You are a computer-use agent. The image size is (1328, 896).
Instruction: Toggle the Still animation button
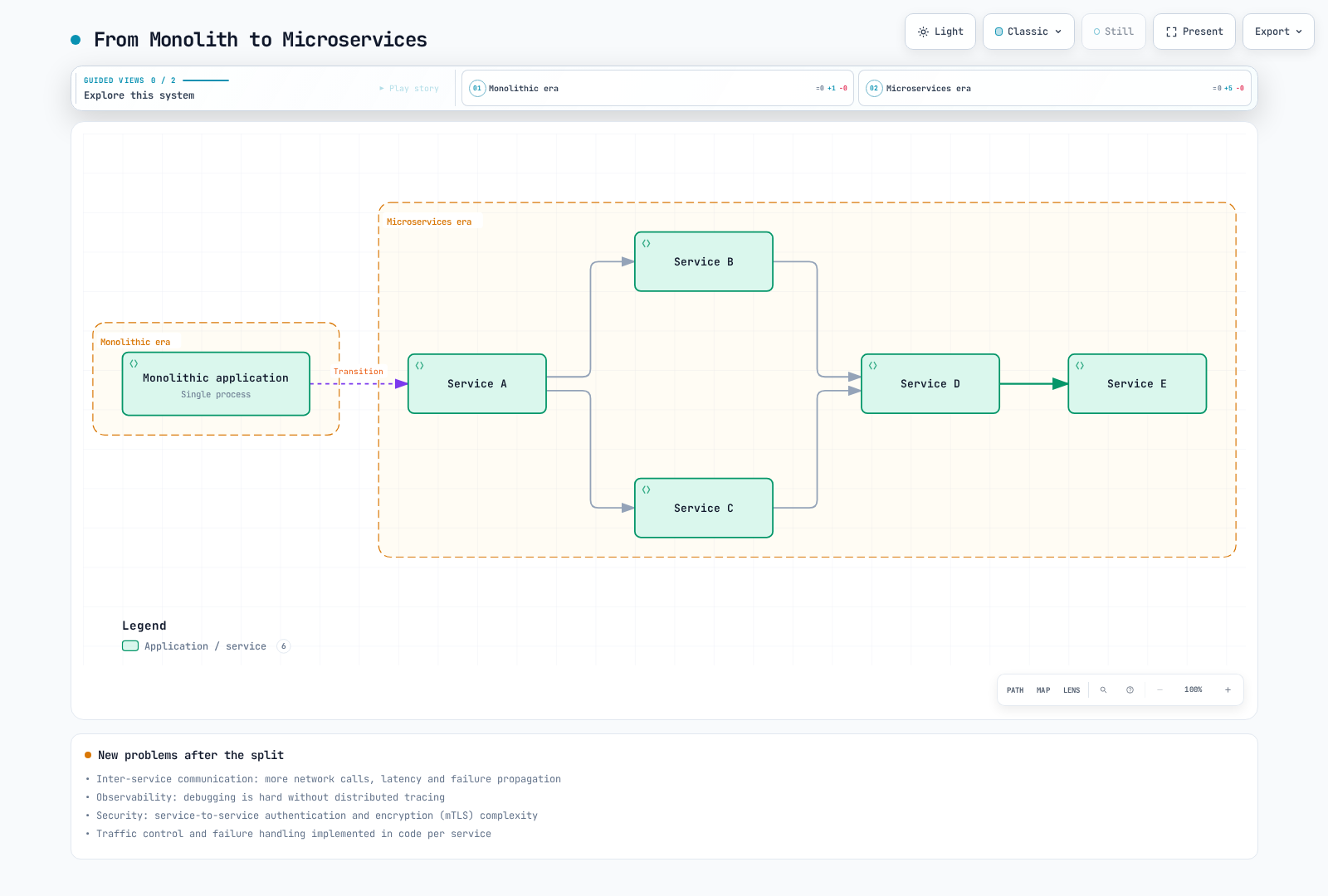pyautogui.click(x=1113, y=32)
